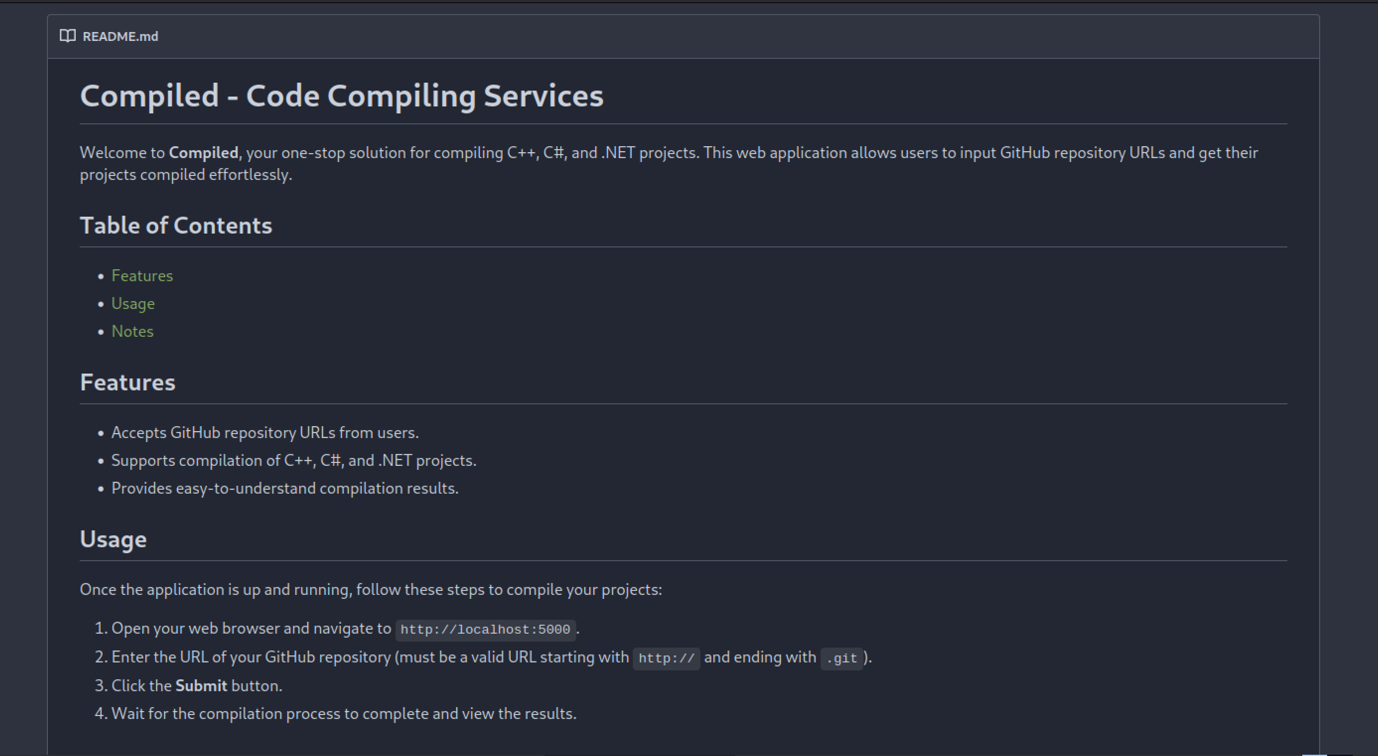1378x756 pixels.
Task: Click the "Usage" section heading
Action: pyautogui.click(x=113, y=539)
